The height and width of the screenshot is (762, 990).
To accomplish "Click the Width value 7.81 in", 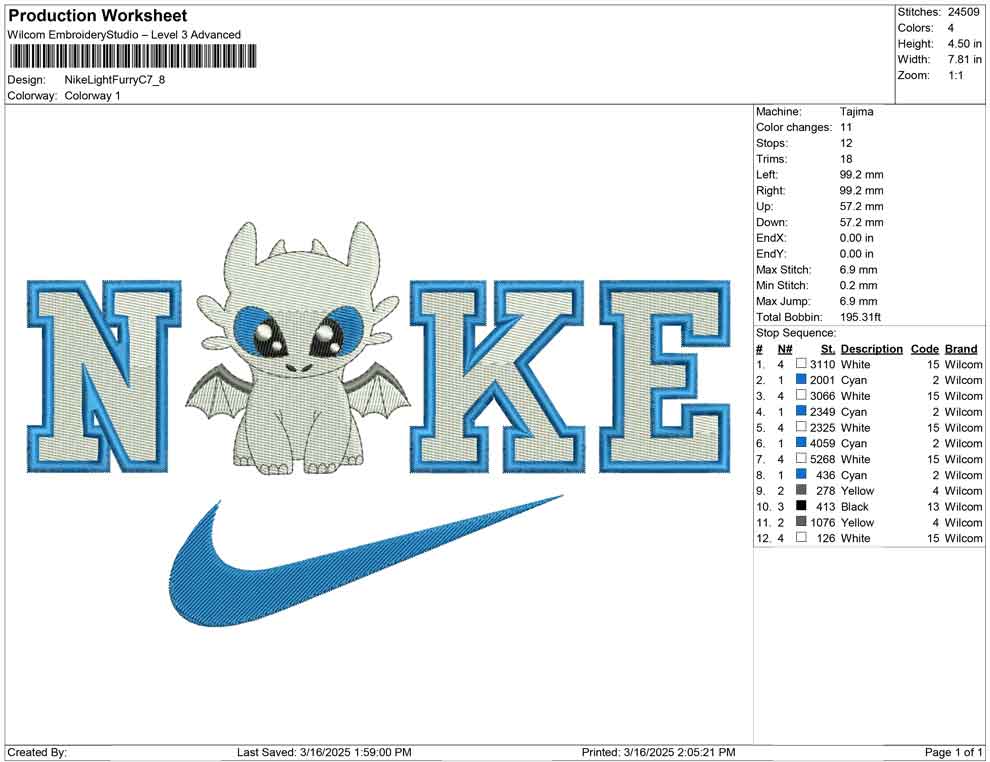I will [x=964, y=59].
